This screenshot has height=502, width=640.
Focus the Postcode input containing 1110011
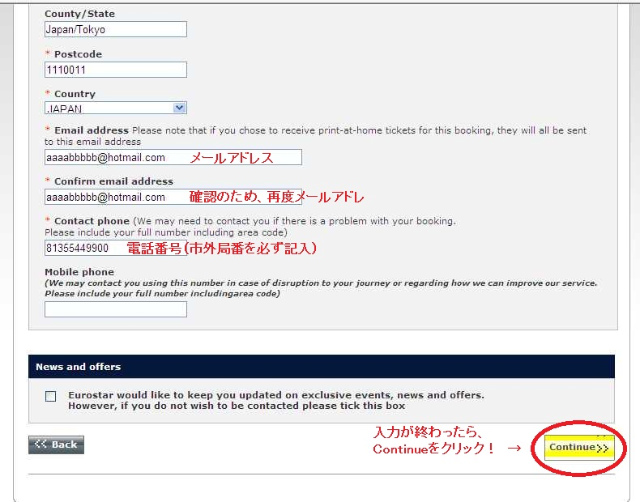pyautogui.click(x=115, y=70)
